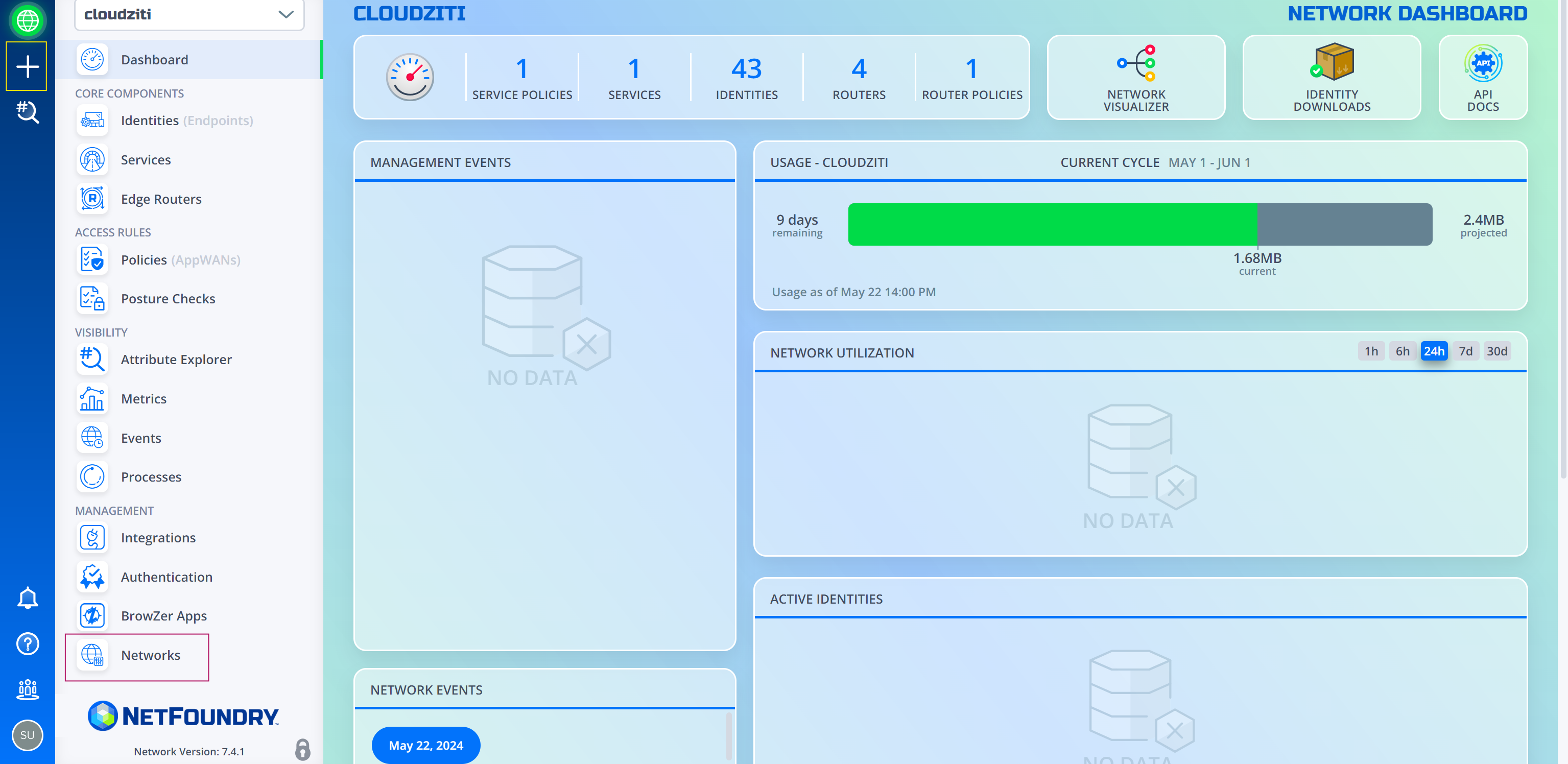Click the green usage progress bar
Screen dimensions: 1568x764
[x=1053, y=225]
